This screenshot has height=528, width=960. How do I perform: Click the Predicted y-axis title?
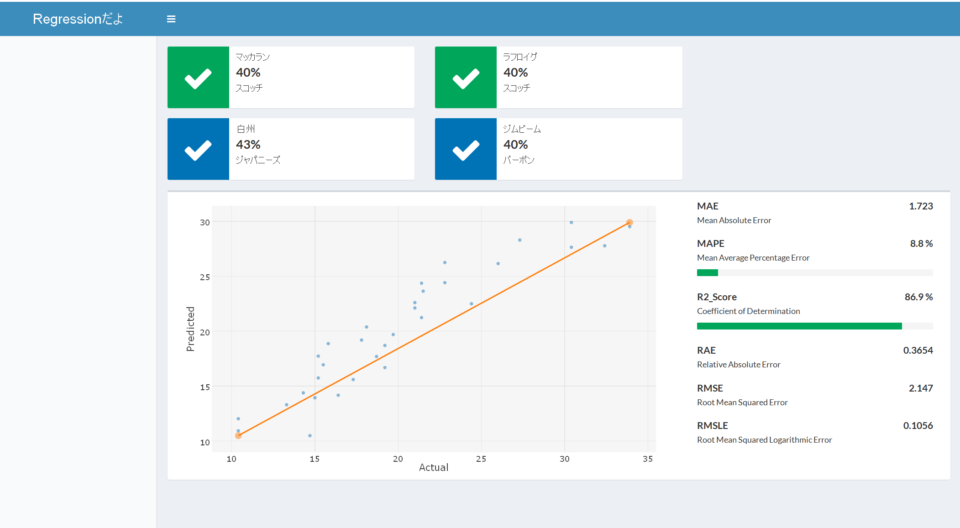[190, 329]
